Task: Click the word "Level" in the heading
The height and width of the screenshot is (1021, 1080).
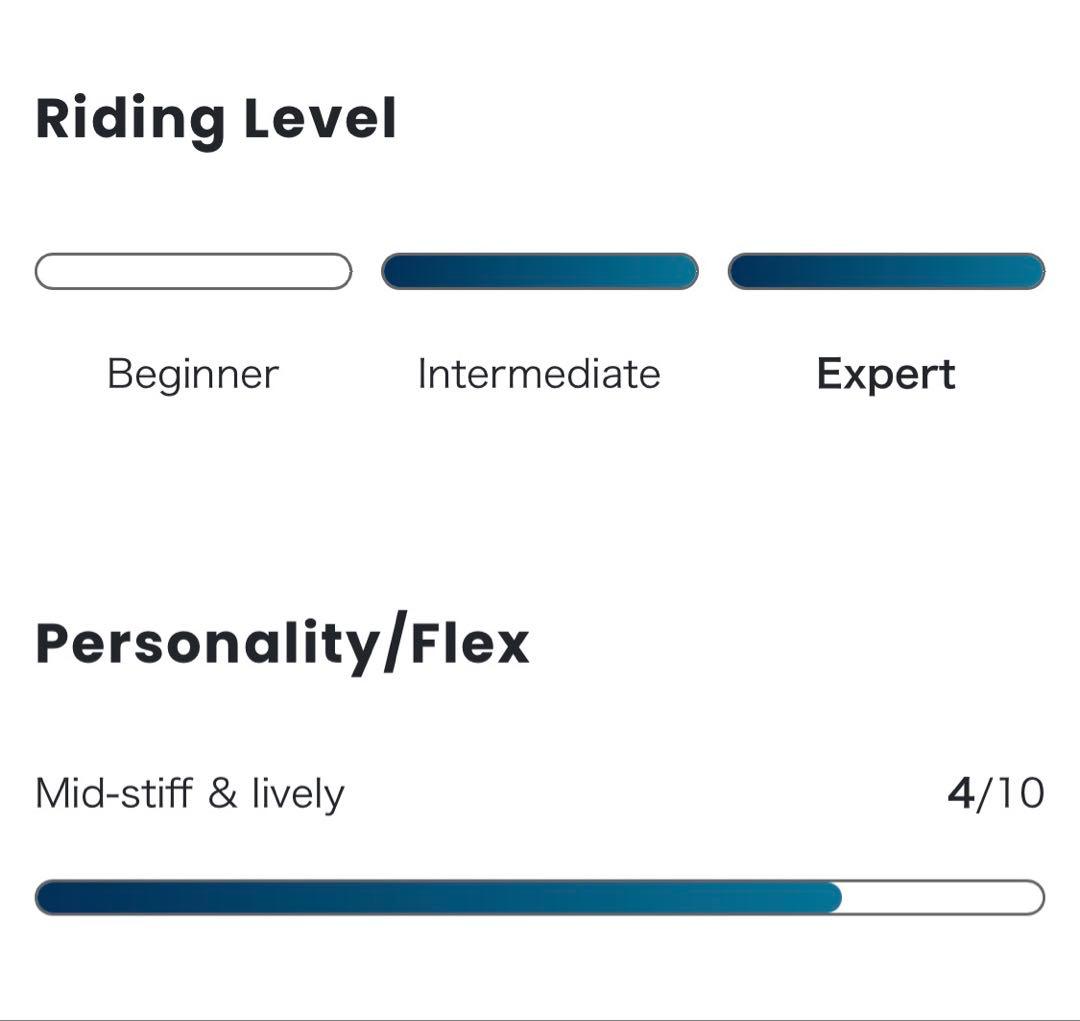Action: pos(320,118)
